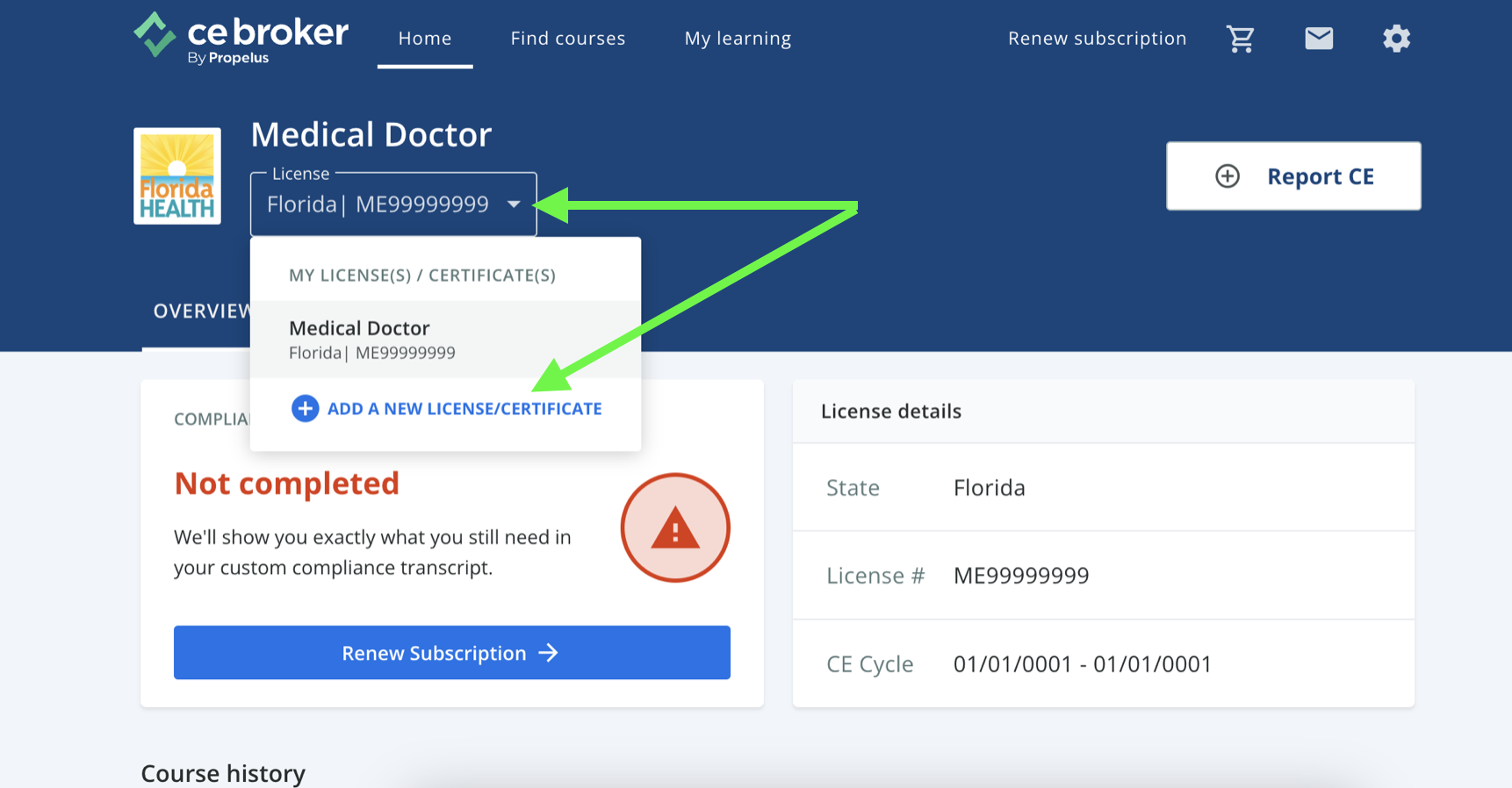Click the compliance transcript description text
The width and height of the screenshot is (1512, 788).
(372, 552)
